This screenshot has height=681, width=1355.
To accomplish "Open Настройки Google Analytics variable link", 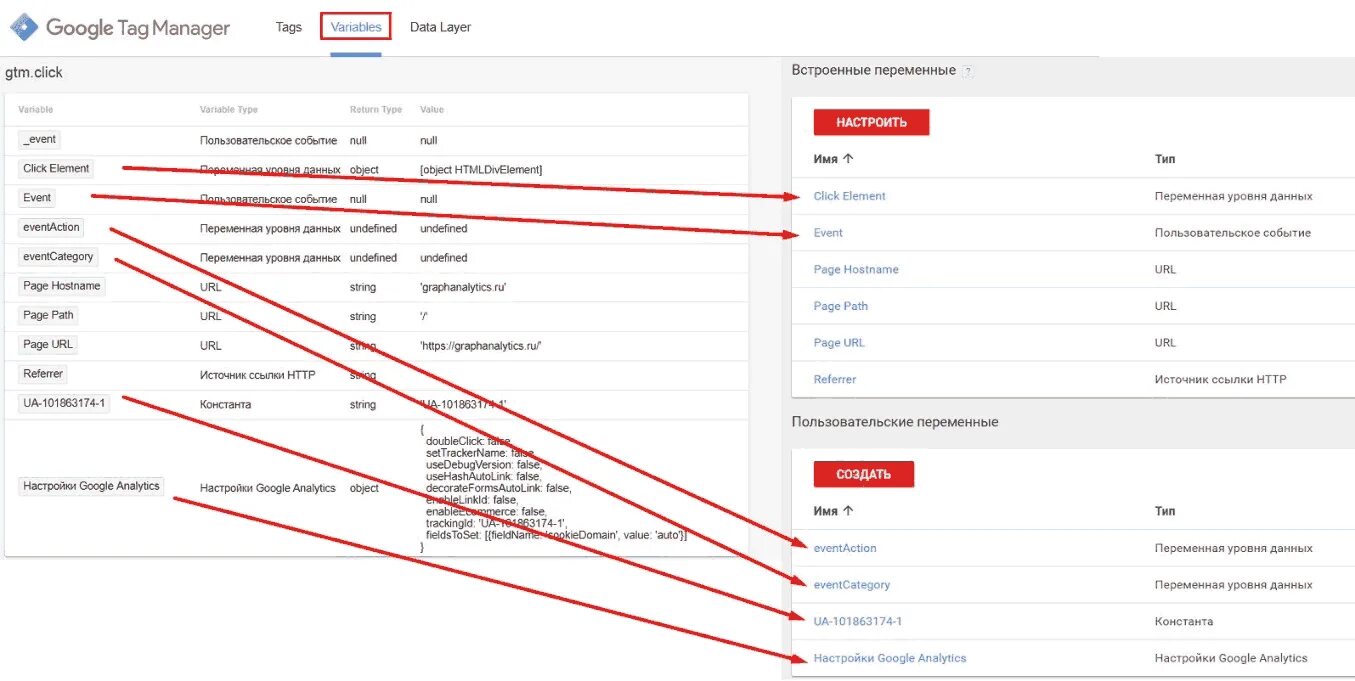I will point(890,658).
